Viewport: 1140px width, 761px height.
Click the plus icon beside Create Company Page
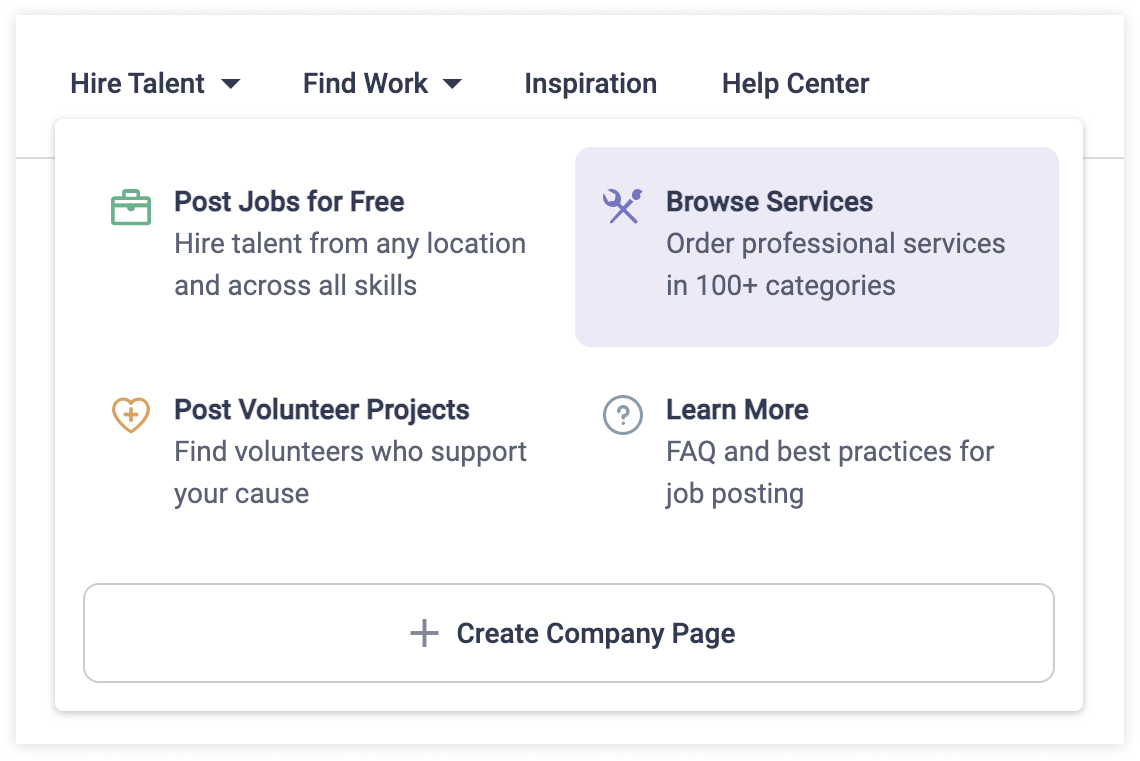click(x=424, y=633)
